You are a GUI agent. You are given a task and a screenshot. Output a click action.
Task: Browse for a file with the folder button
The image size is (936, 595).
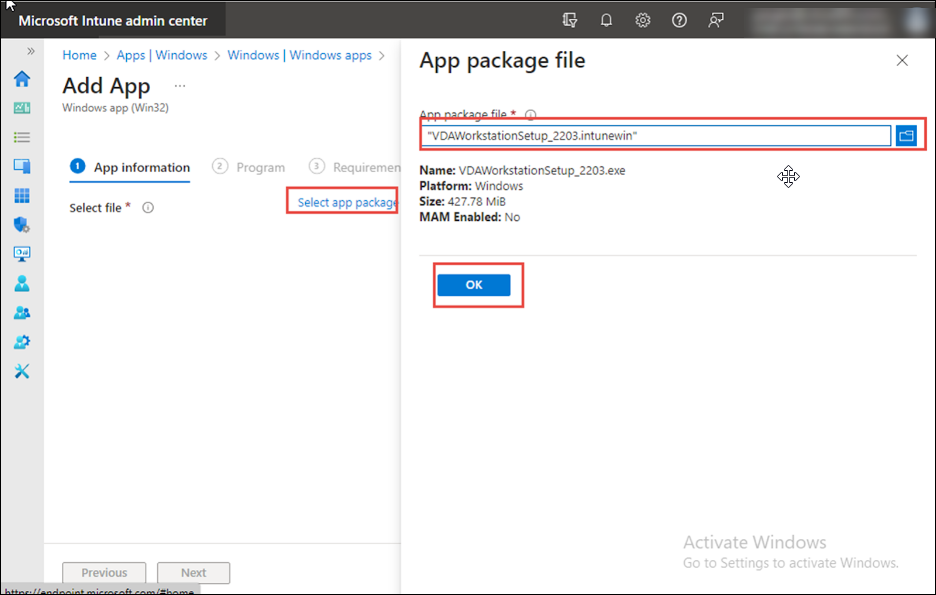point(906,135)
